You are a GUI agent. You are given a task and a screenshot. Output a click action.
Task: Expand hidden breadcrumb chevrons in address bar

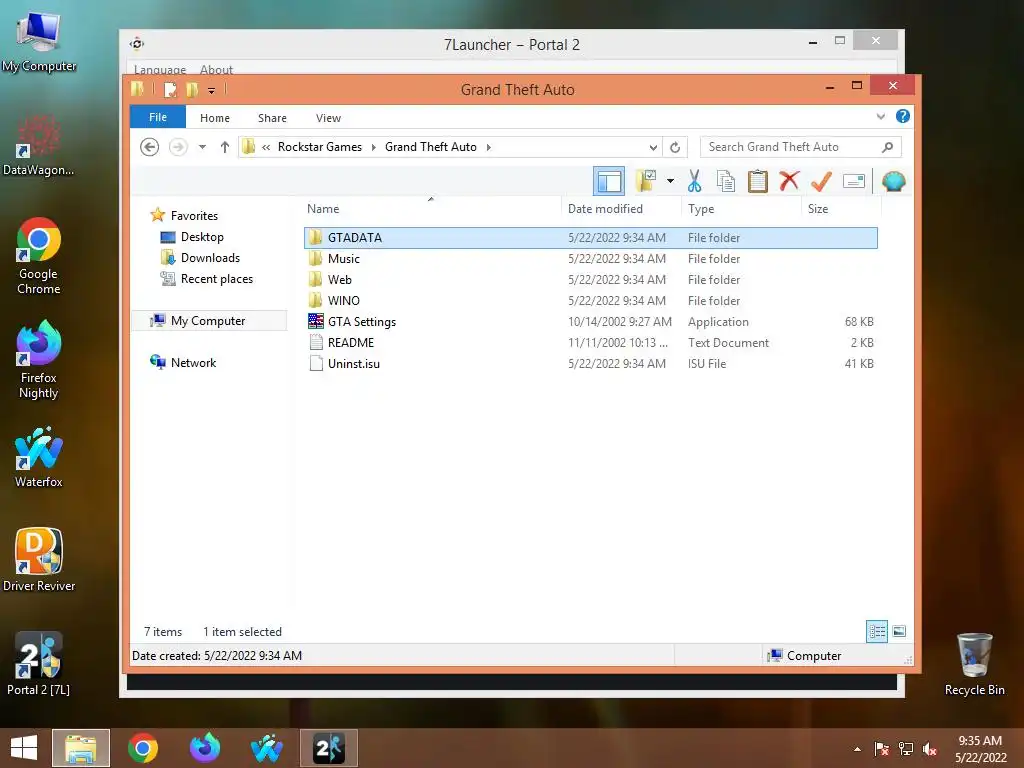266,148
